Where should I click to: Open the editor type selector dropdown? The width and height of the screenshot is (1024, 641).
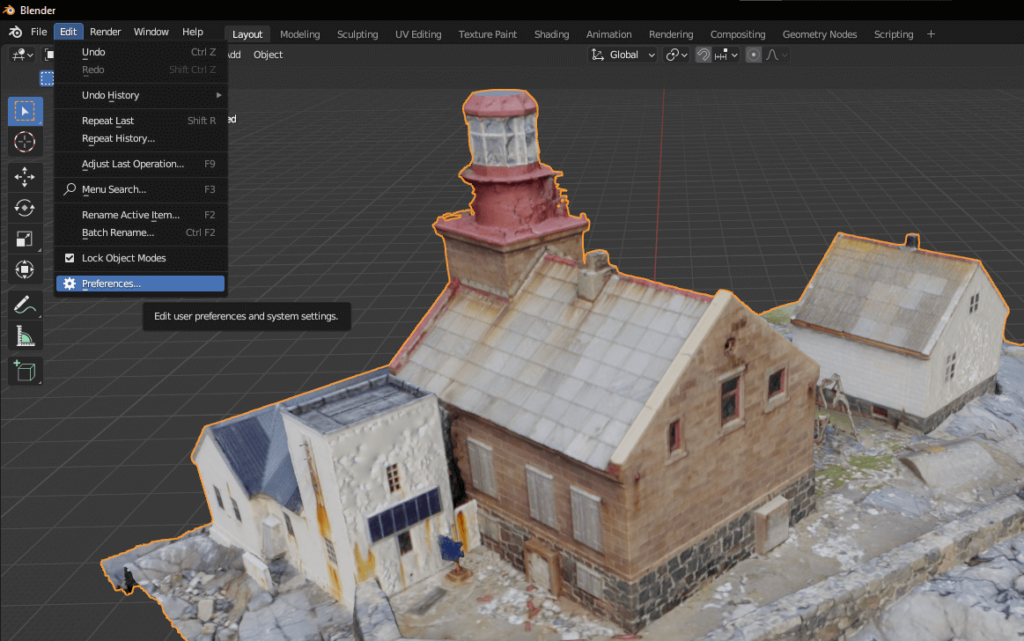point(22,55)
